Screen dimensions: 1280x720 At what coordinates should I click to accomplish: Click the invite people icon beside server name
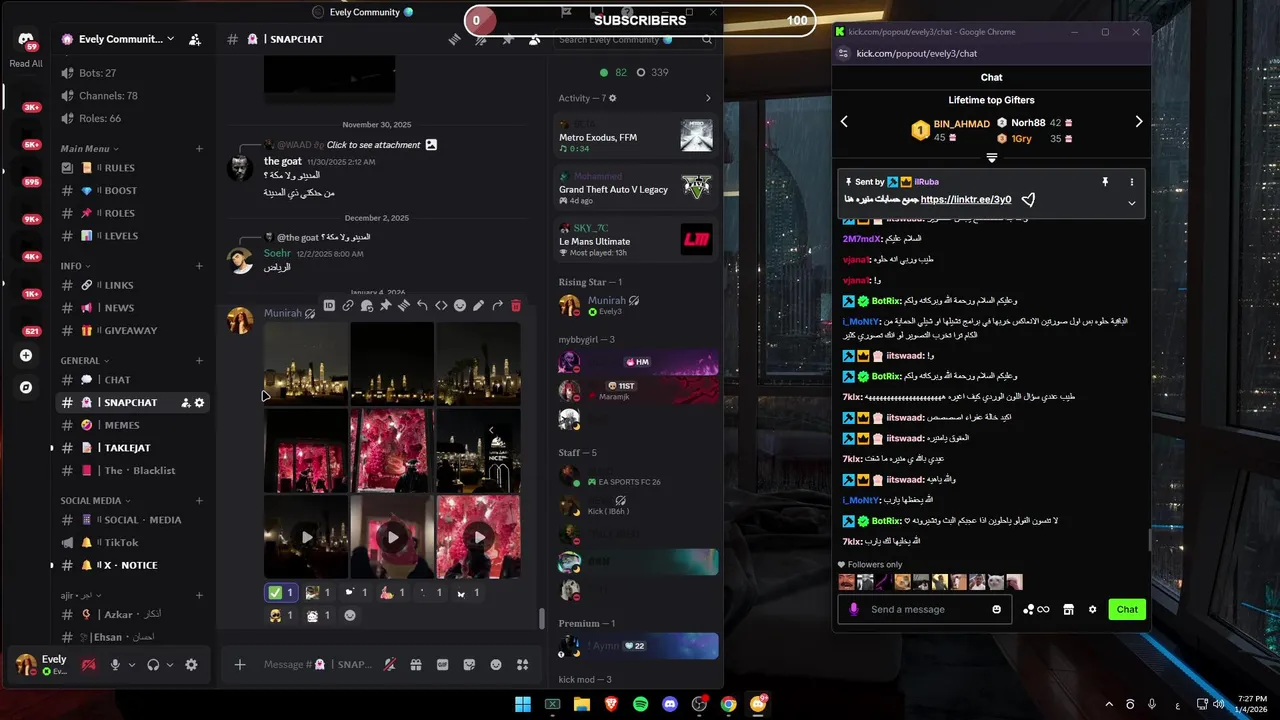[x=195, y=39]
